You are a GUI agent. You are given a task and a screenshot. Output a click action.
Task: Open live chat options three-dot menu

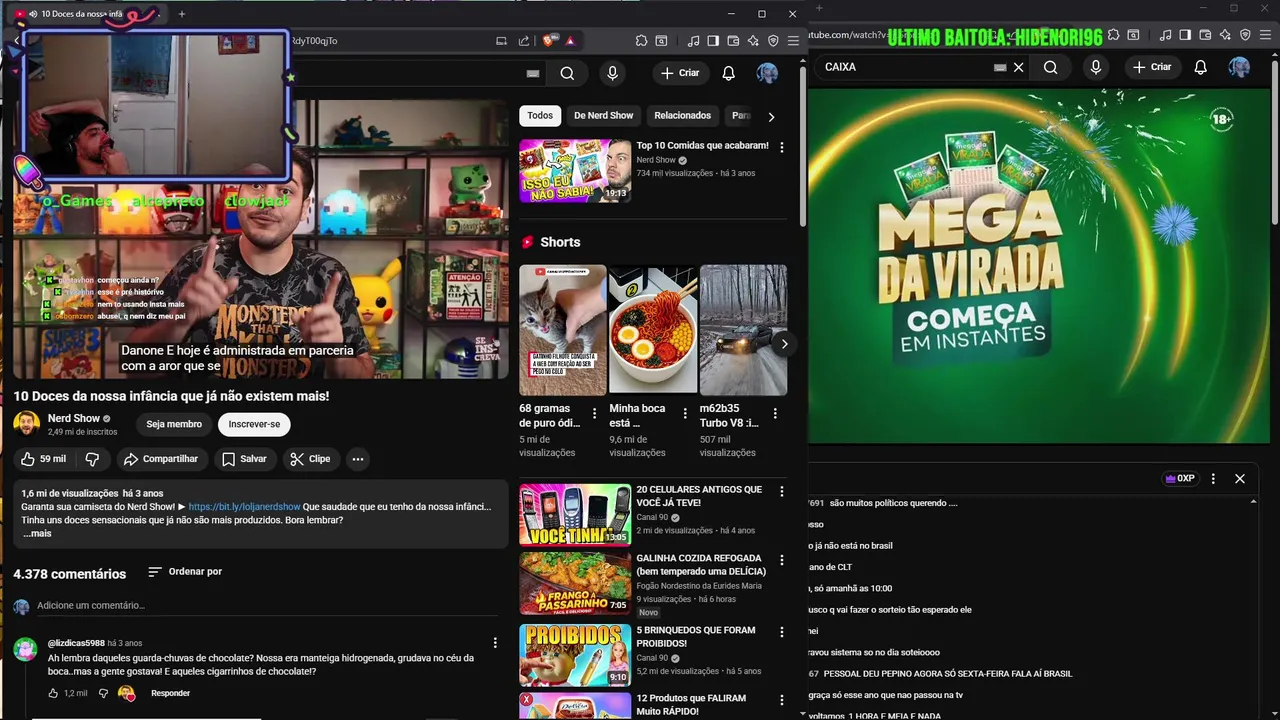(x=1213, y=479)
